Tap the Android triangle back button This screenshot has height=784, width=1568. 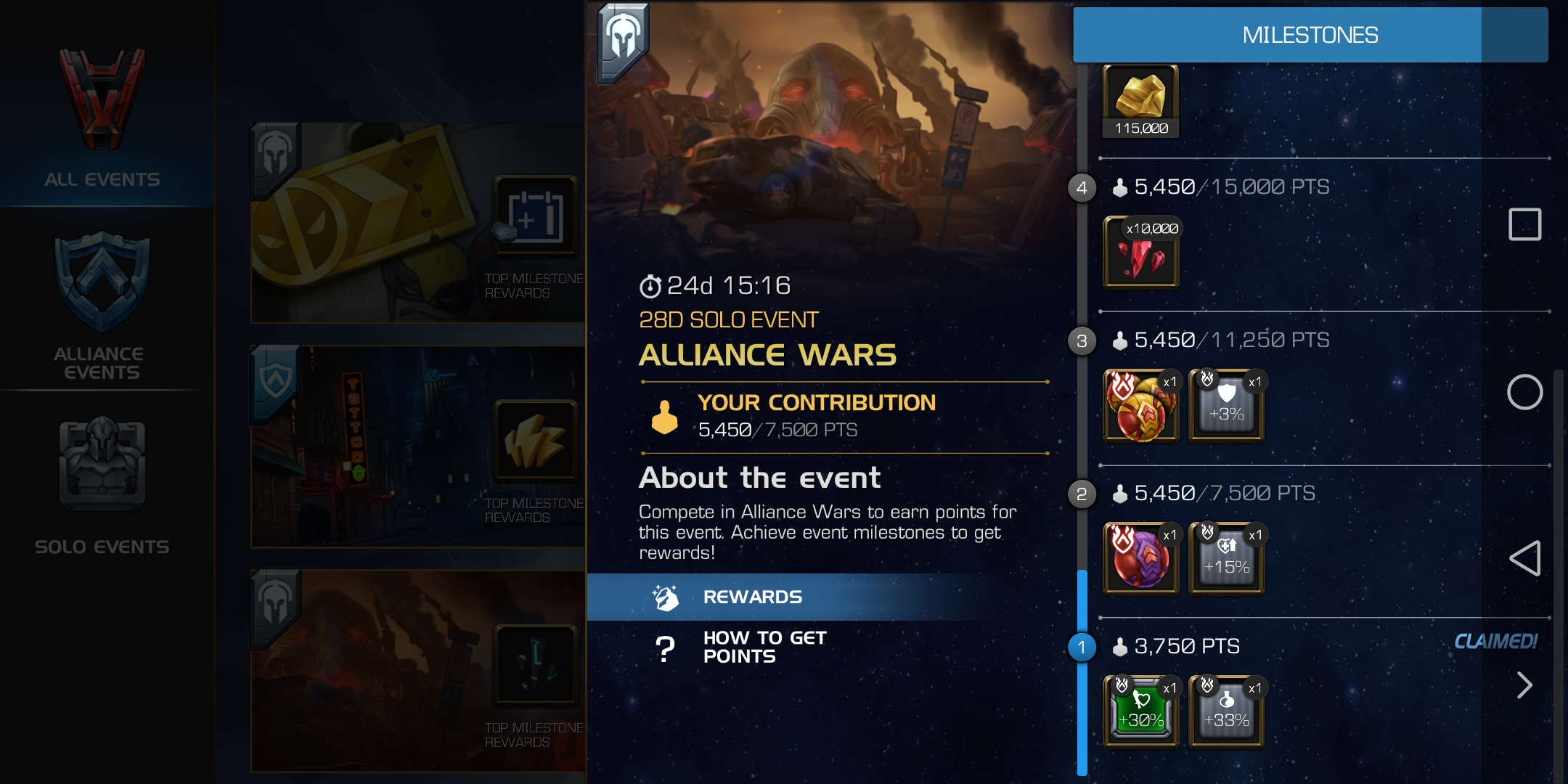1524,558
